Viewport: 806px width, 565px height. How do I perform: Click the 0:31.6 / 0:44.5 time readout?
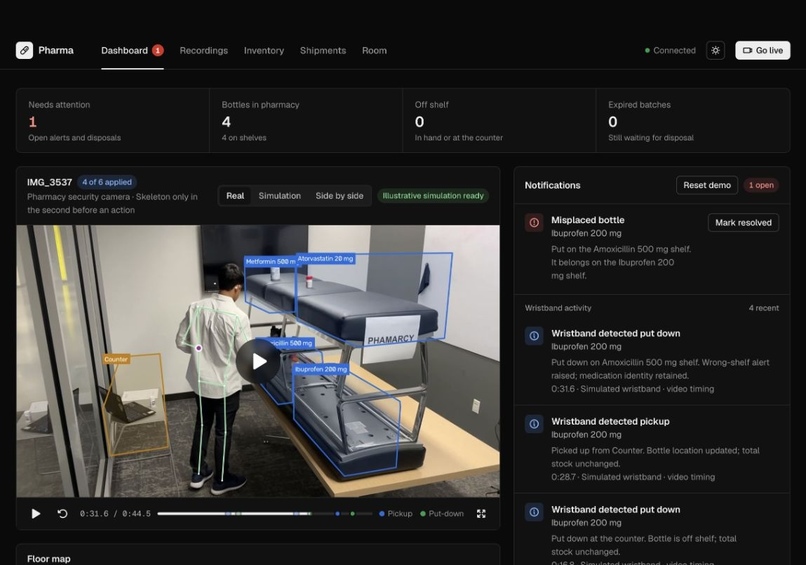pyautogui.click(x=115, y=514)
